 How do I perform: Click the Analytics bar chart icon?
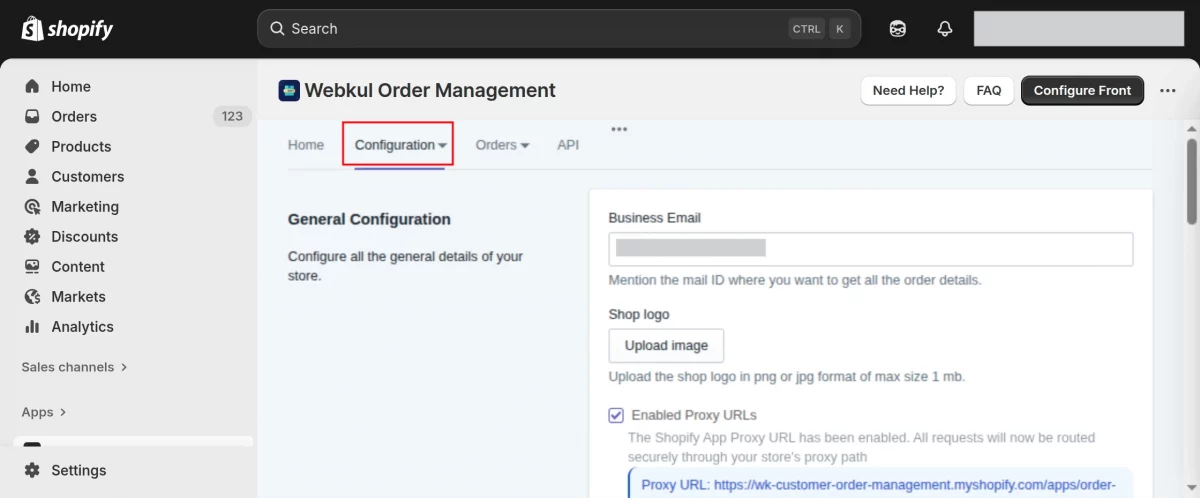coord(32,327)
